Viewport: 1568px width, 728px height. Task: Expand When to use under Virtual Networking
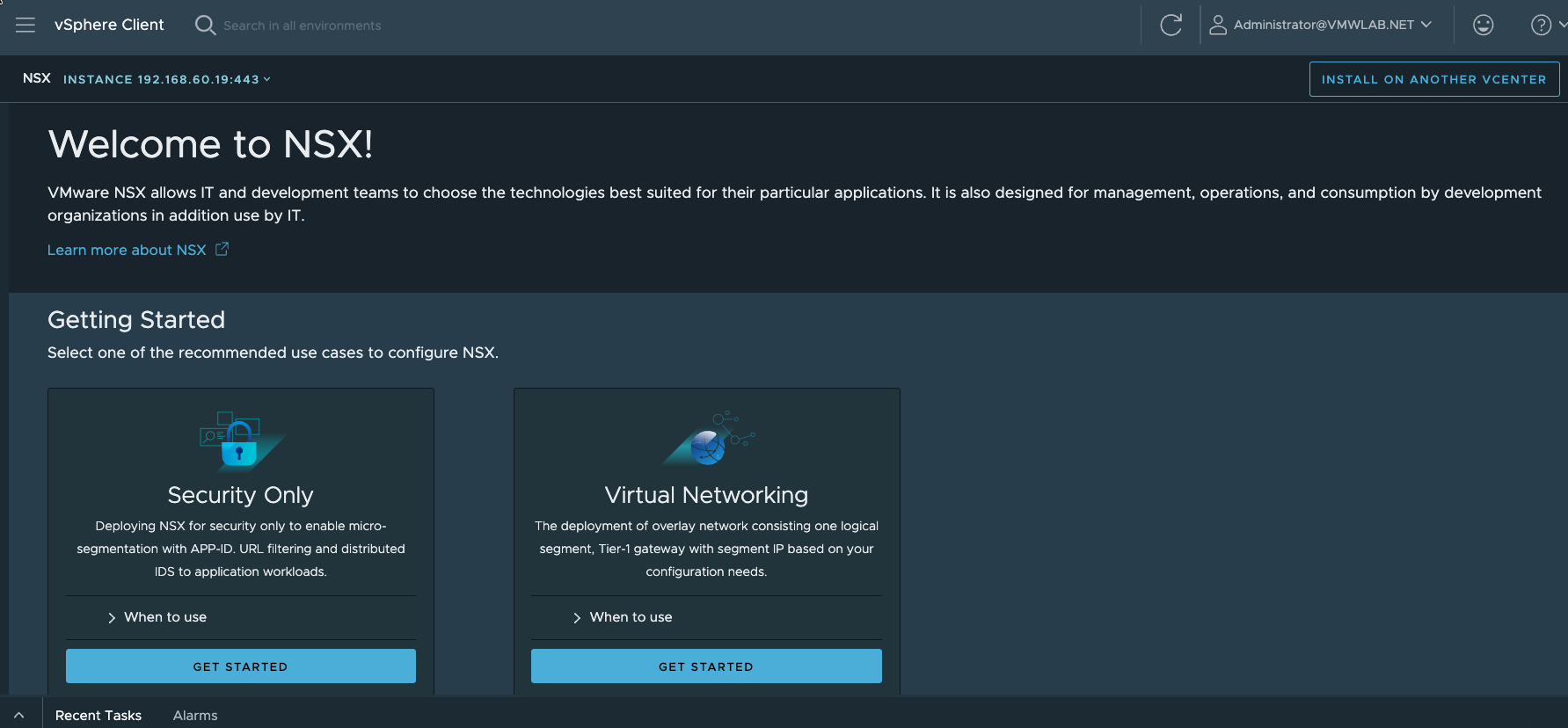click(623, 617)
